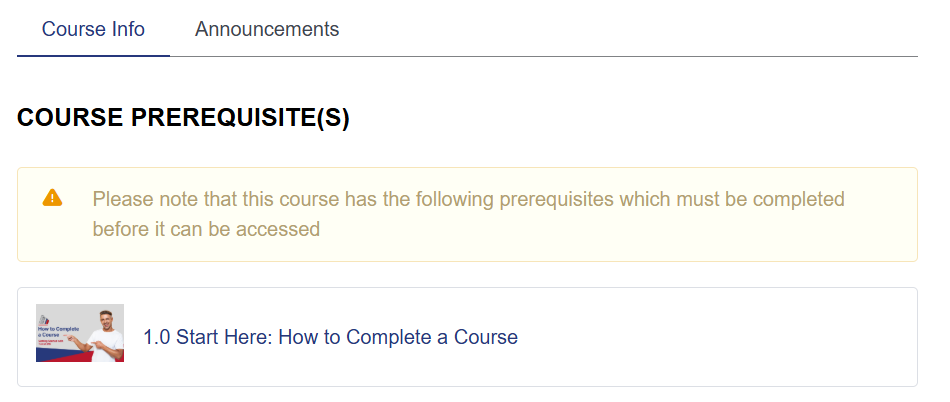
Task: Click "before it can be accessed" notice line
Action: click(206, 229)
